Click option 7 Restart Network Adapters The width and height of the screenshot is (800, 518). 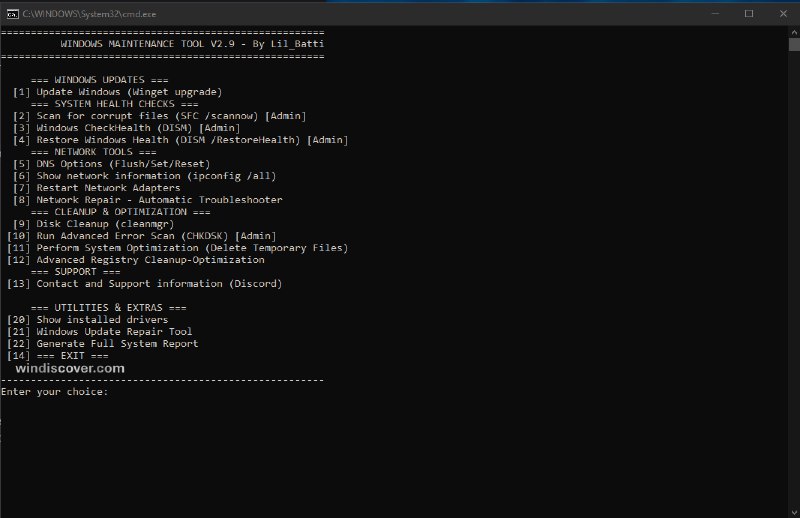(96, 188)
